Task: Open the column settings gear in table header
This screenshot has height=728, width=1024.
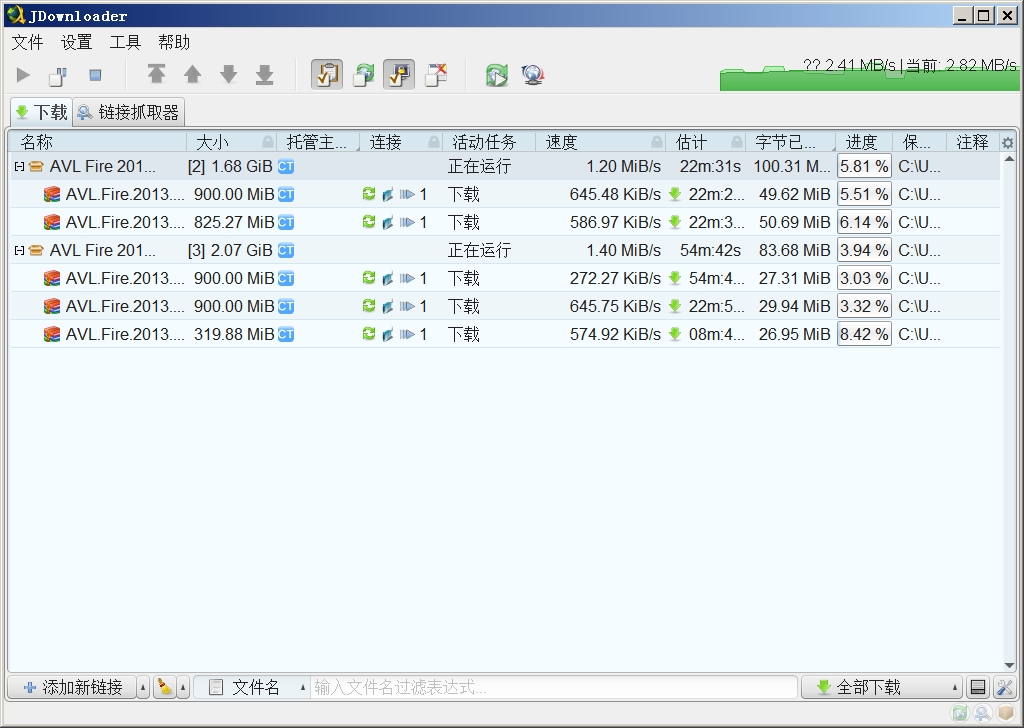Action: coord(1008,142)
